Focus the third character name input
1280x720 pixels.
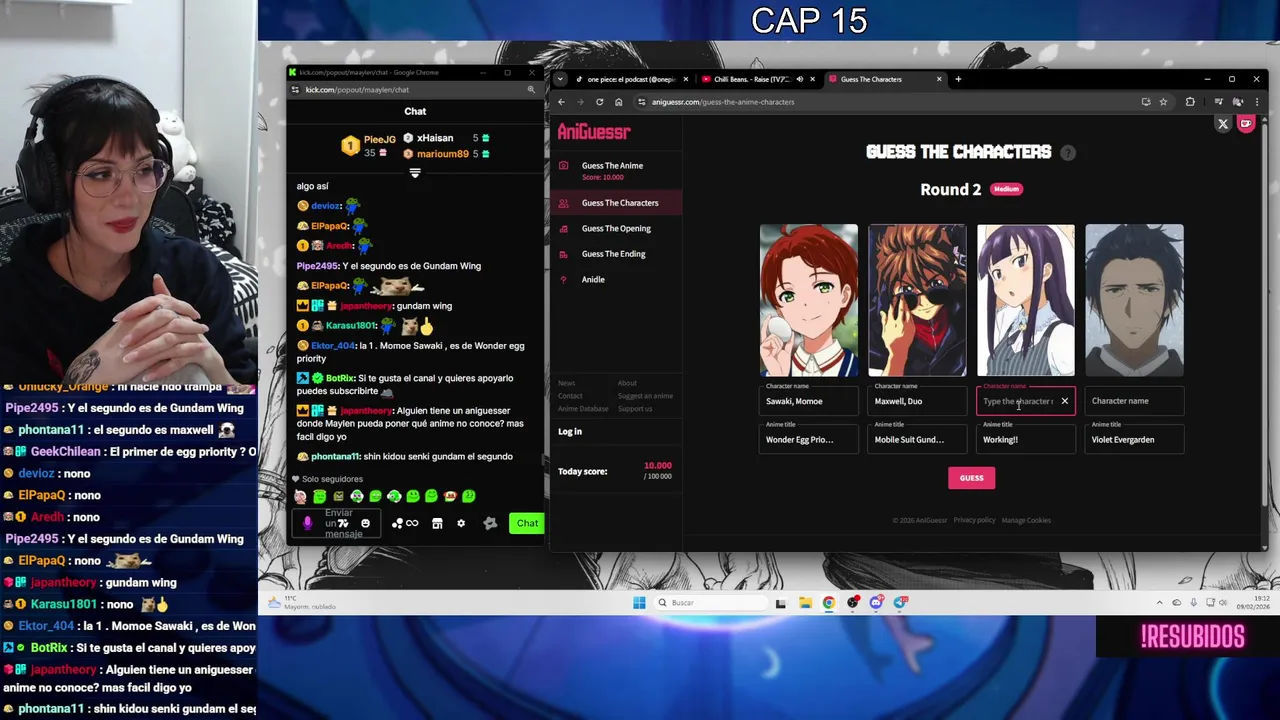pyautogui.click(x=1017, y=401)
